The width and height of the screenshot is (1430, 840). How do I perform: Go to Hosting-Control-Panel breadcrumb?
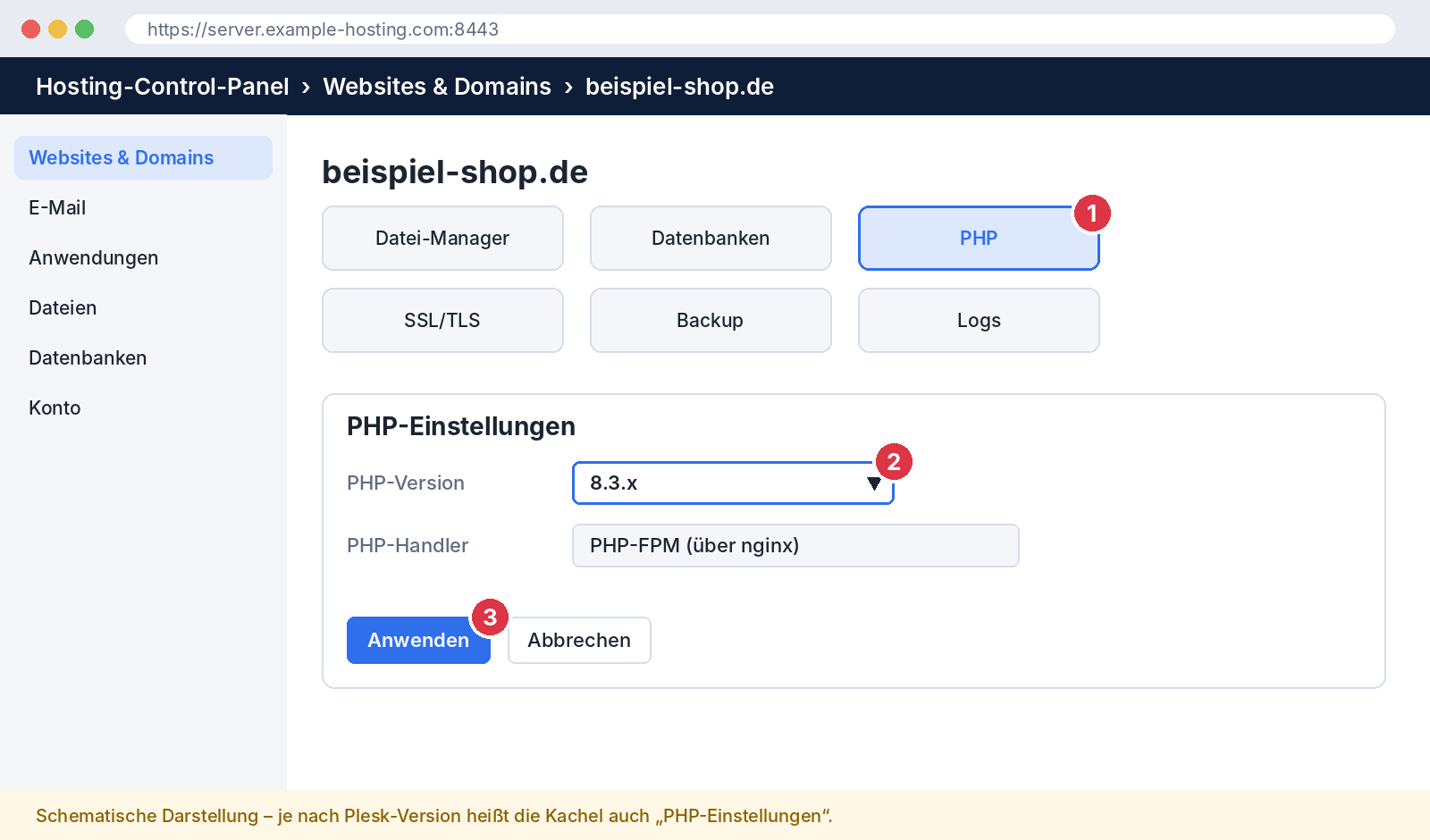pyautogui.click(x=162, y=87)
